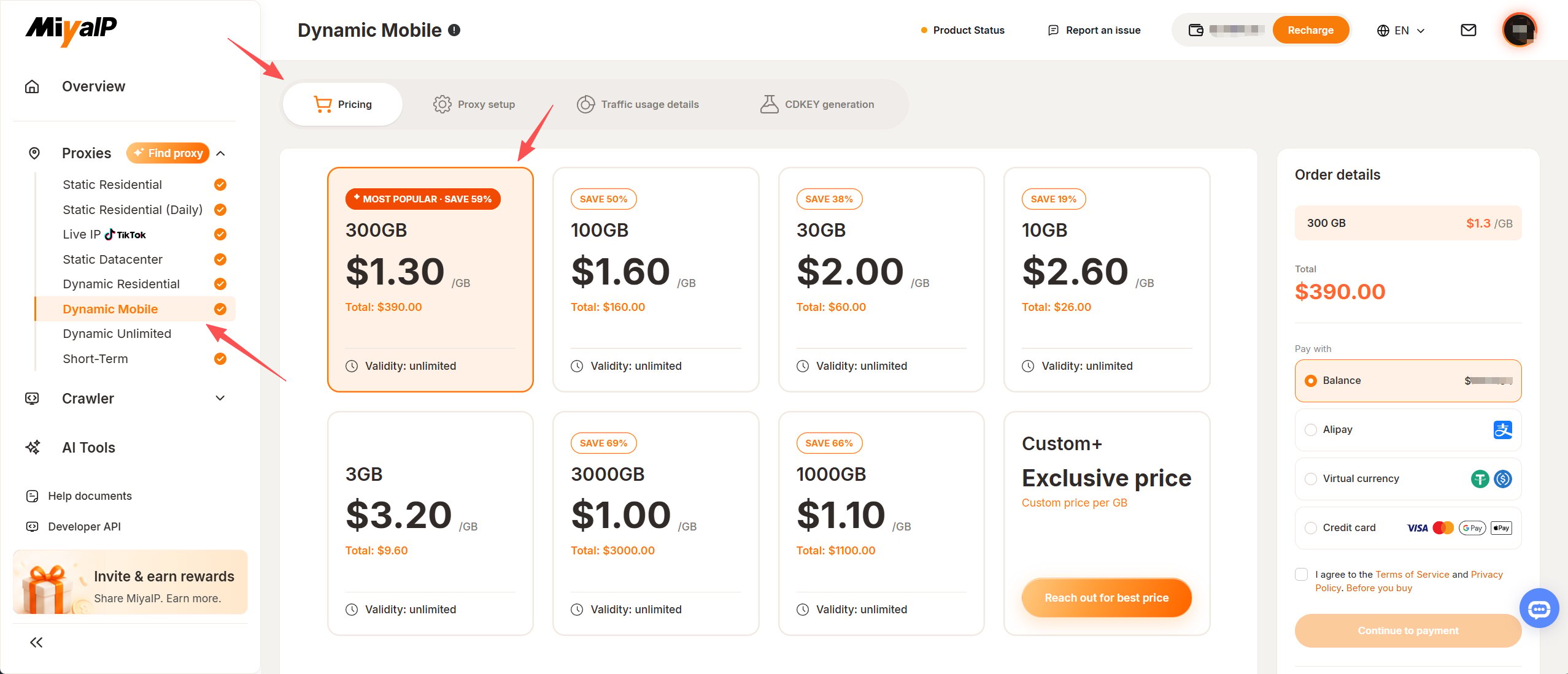The image size is (1568, 674).
Task: Click the Crawler icon in sidebar
Action: (32, 399)
